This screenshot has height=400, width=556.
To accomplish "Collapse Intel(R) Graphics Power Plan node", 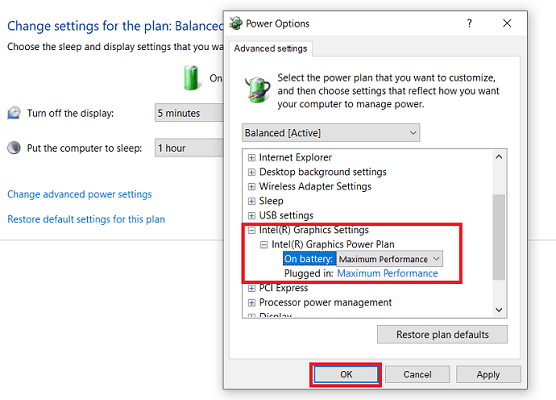I will [x=264, y=245].
